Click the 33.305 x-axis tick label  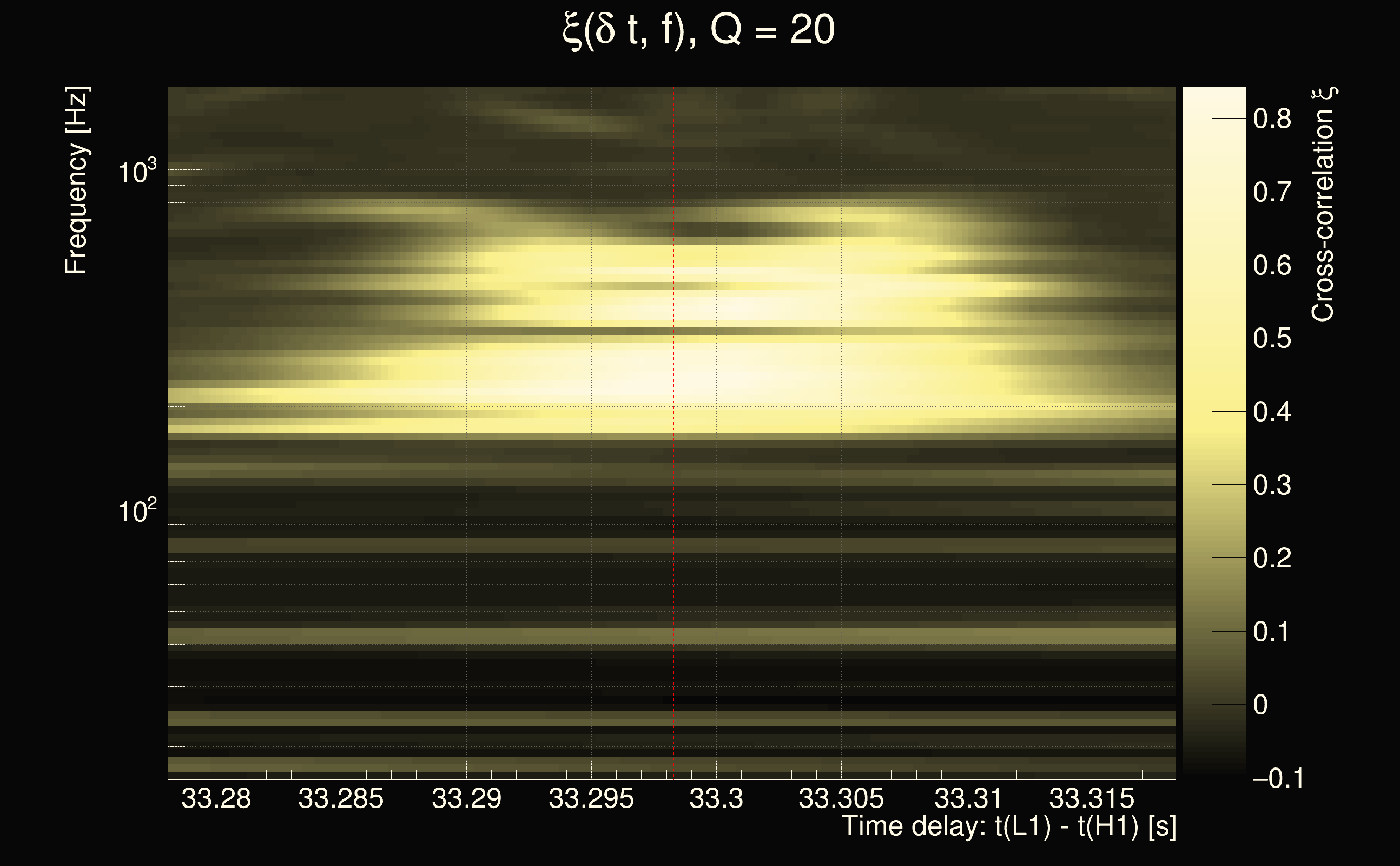[841, 798]
